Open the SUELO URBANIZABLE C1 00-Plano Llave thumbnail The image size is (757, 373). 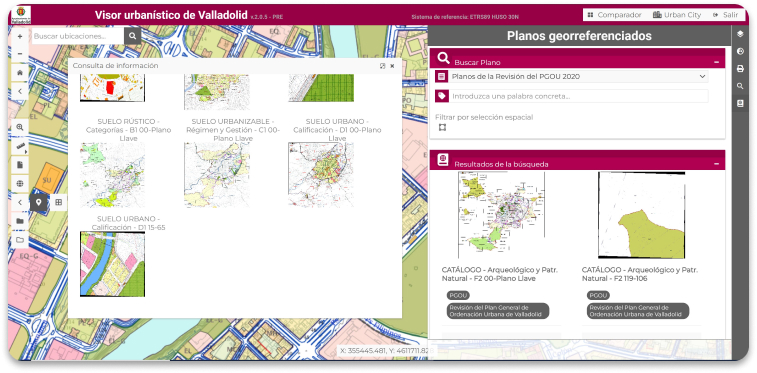(x=217, y=175)
